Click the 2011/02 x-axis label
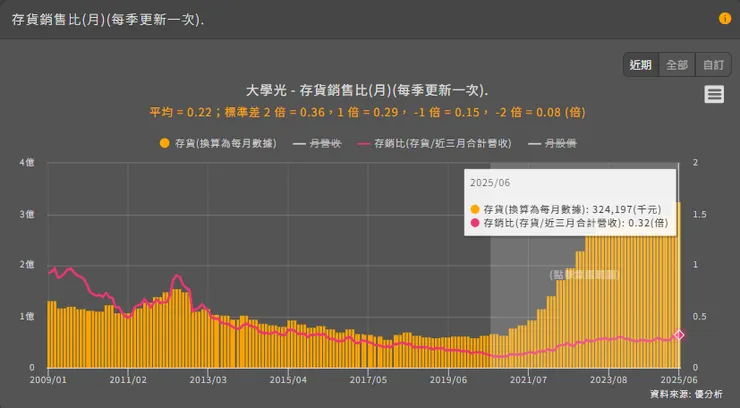This screenshot has height=408, width=740. click(x=128, y=380)
